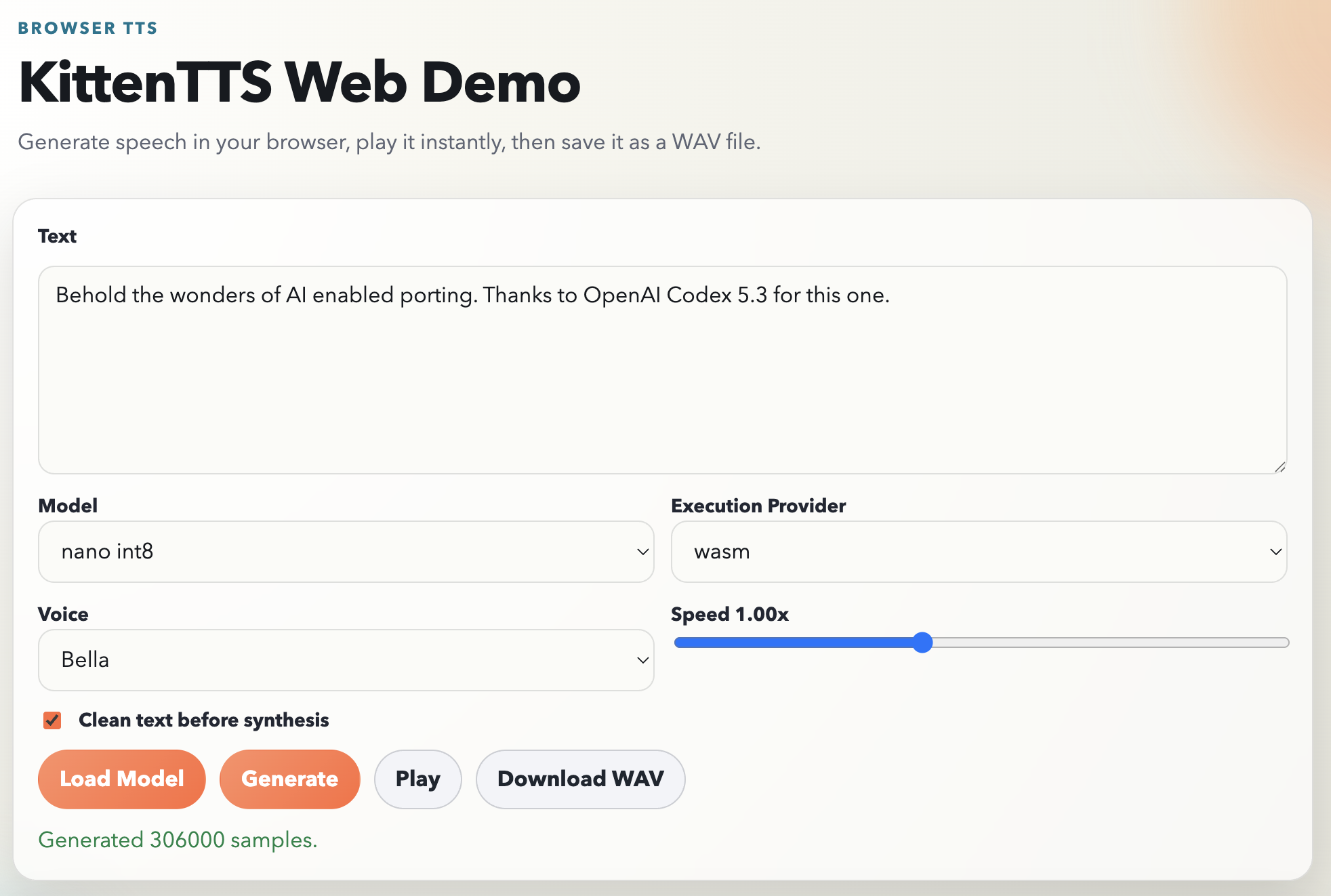Open the Execution Provider dropdown
1331x896 pixels.
(979, 551)
